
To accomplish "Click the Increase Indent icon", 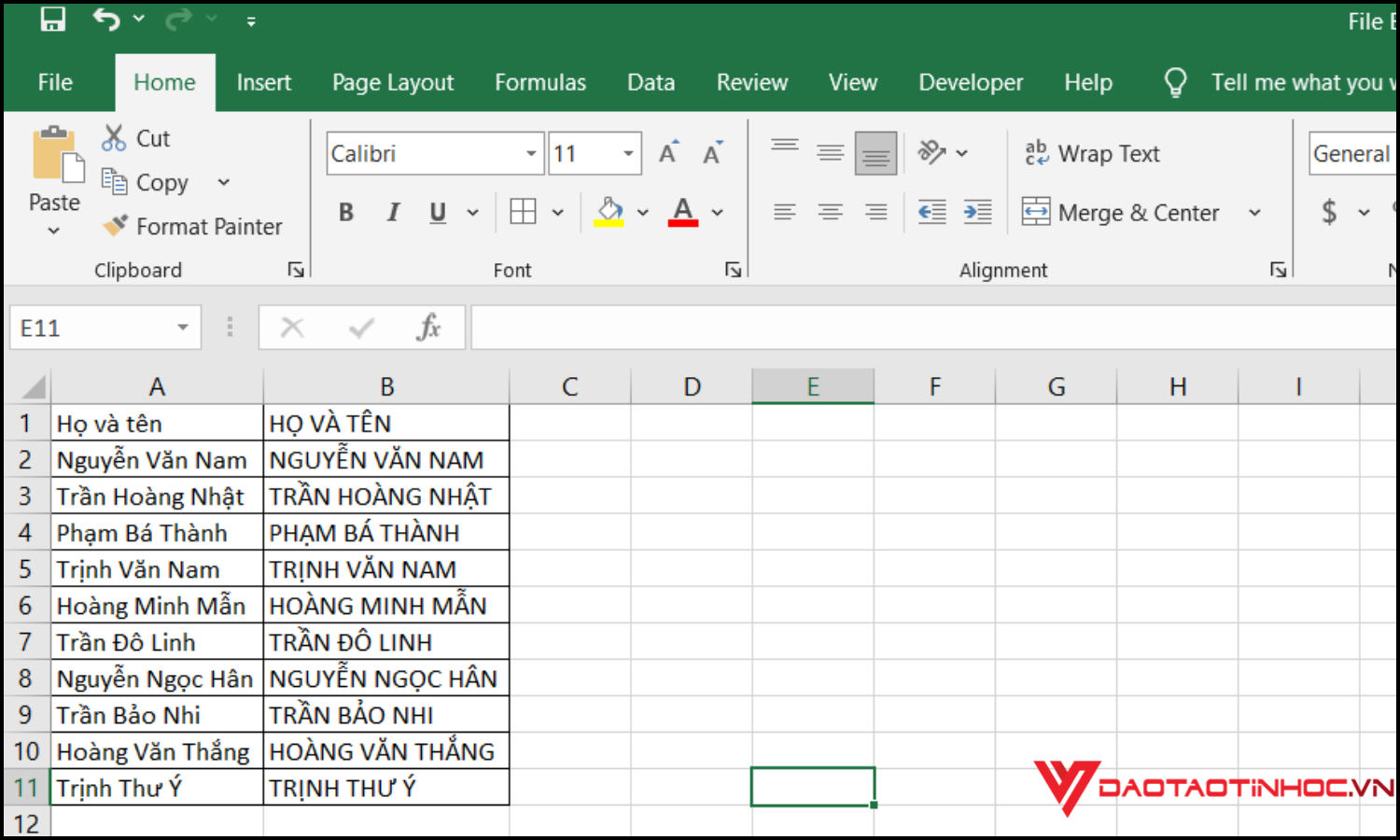I will [x=977, y=213].
